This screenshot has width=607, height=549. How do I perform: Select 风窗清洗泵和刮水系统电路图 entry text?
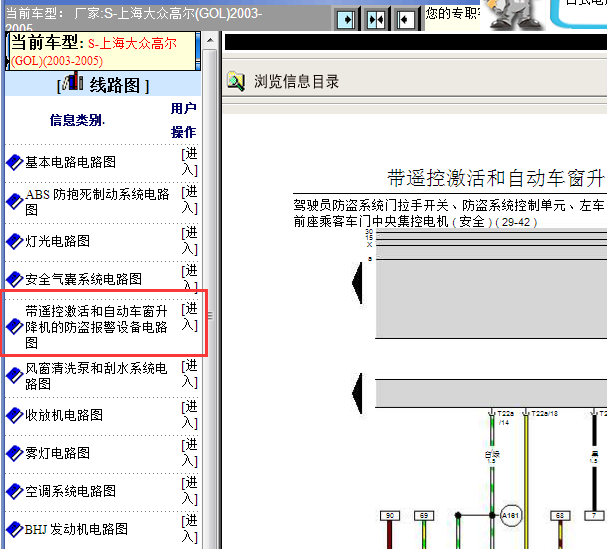96,376
